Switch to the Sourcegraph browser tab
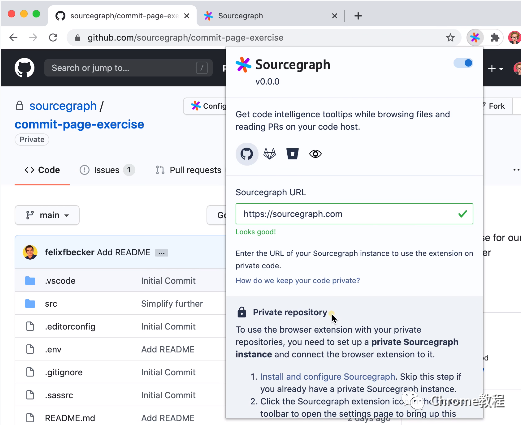The width and height of the screenshot is (521, 425). 272,16
